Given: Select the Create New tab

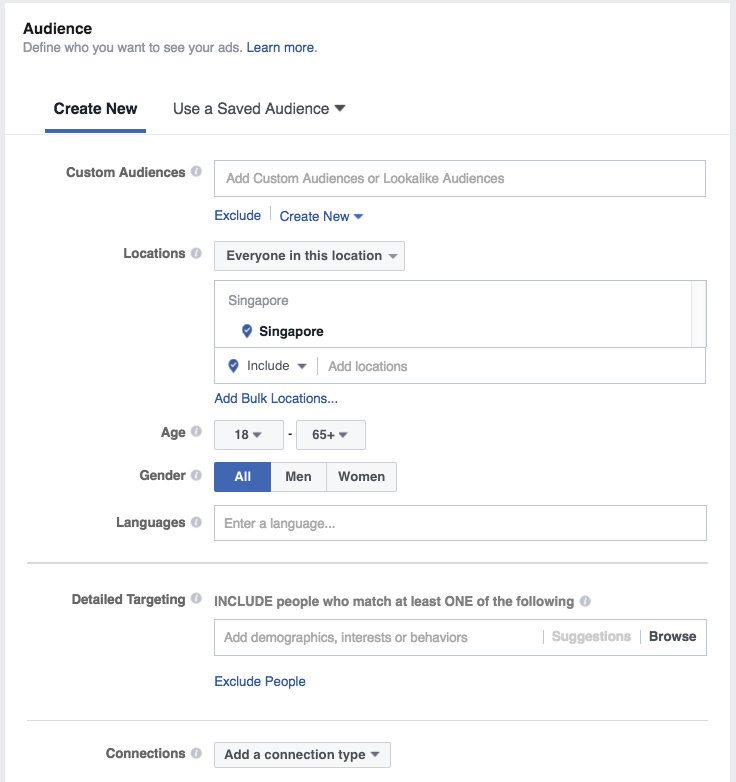Looking at the screenshot, I should tap(96, 109).
